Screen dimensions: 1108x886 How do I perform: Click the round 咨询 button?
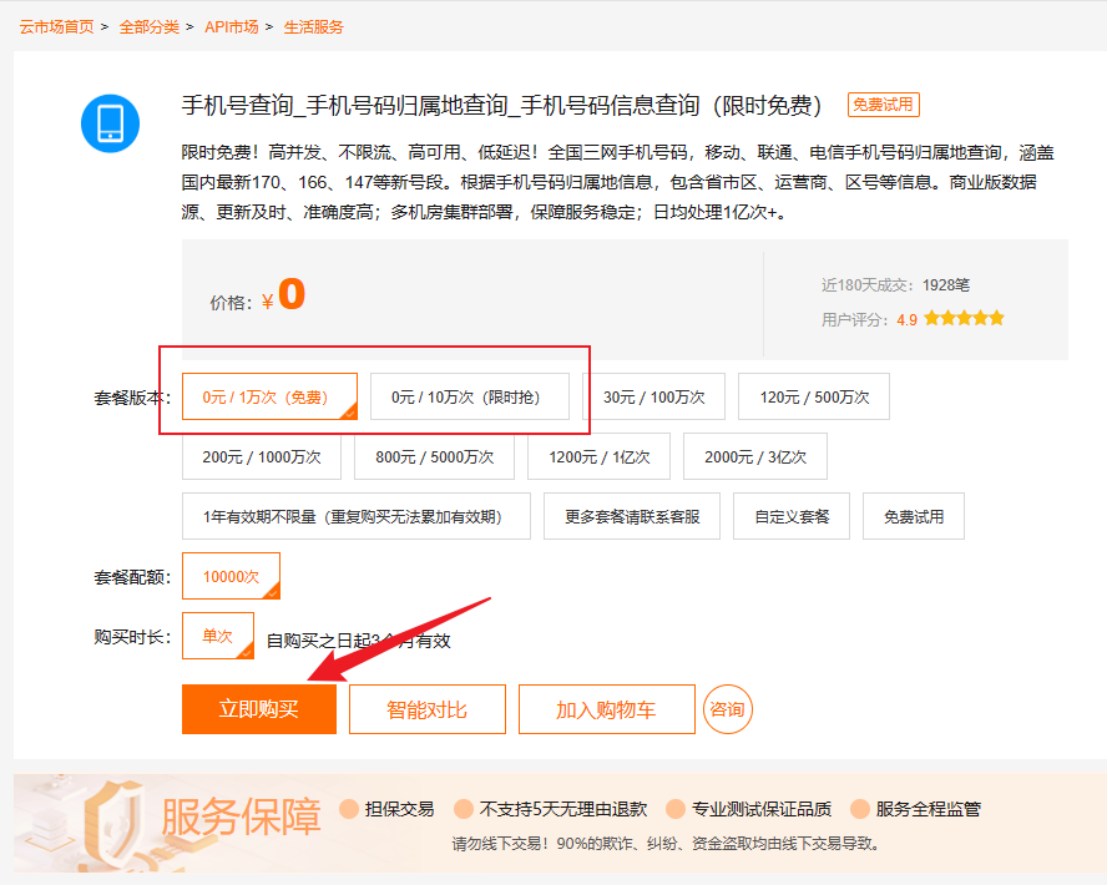click(727, 709)
